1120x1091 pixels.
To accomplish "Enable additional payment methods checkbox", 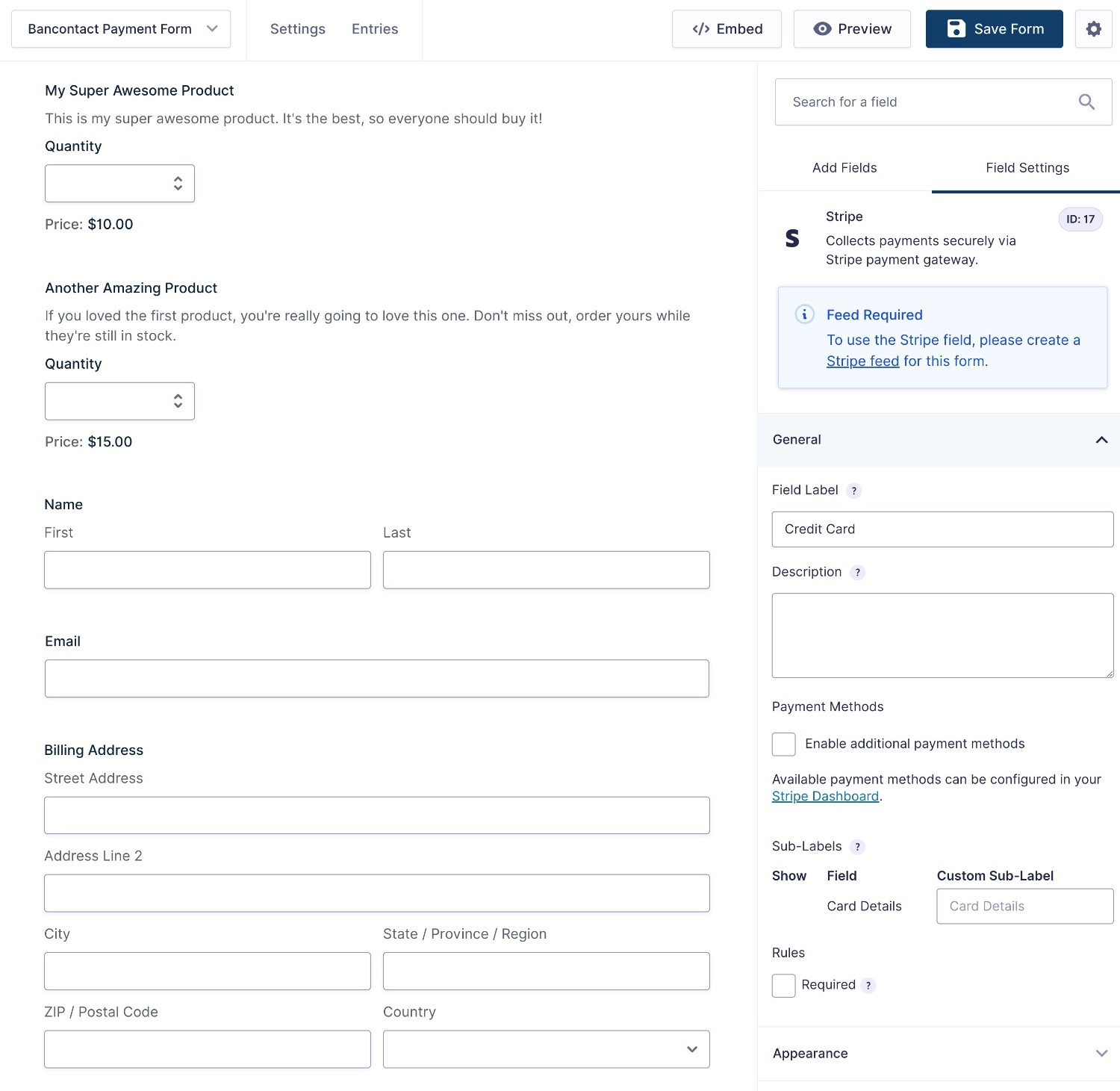I will pos(783,744).
